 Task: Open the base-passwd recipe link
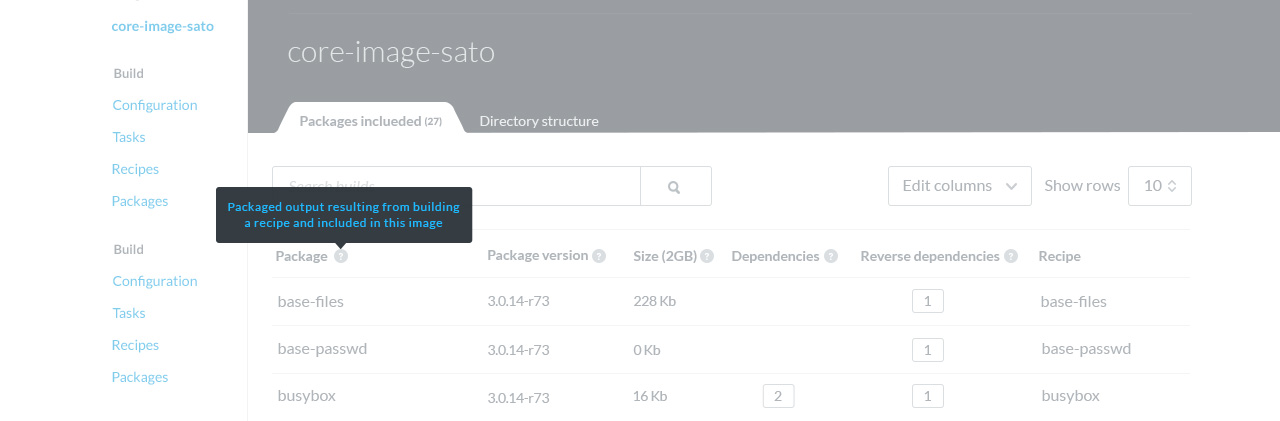(1086, 349)
